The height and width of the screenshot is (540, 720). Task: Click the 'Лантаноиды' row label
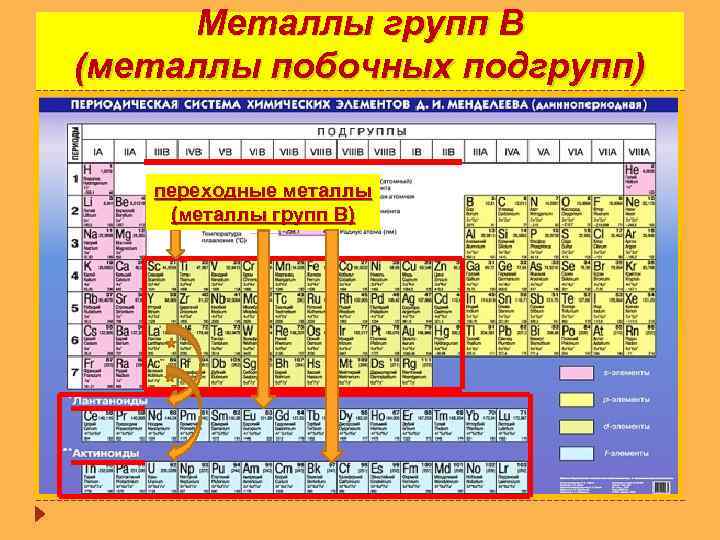(110, 401)
